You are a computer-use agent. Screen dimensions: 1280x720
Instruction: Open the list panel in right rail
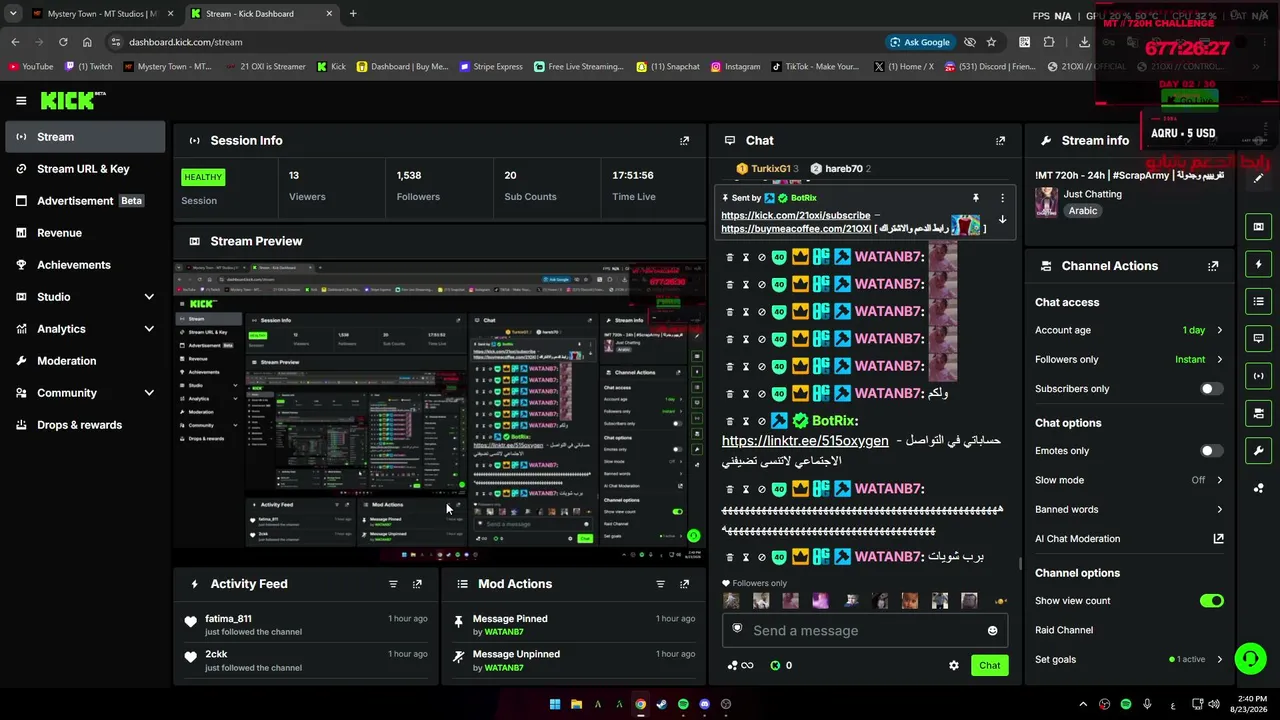(x=1258, y=301)
